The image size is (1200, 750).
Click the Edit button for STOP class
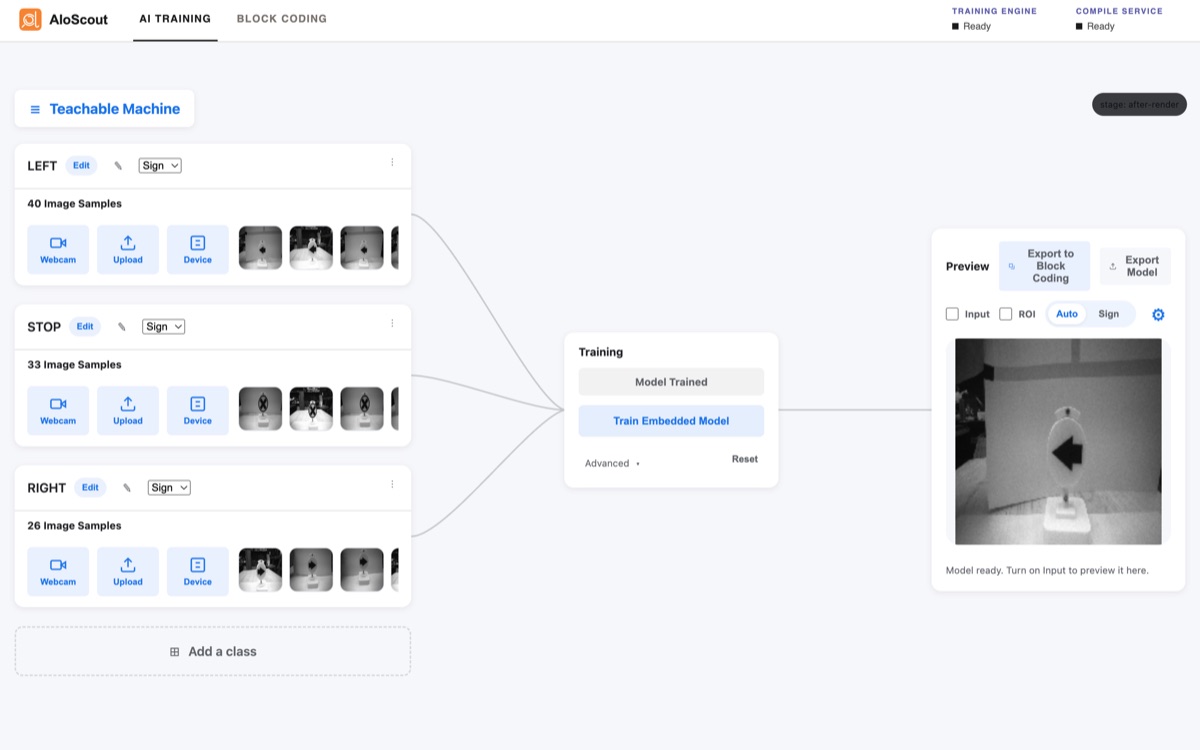(x=85, y=327)
